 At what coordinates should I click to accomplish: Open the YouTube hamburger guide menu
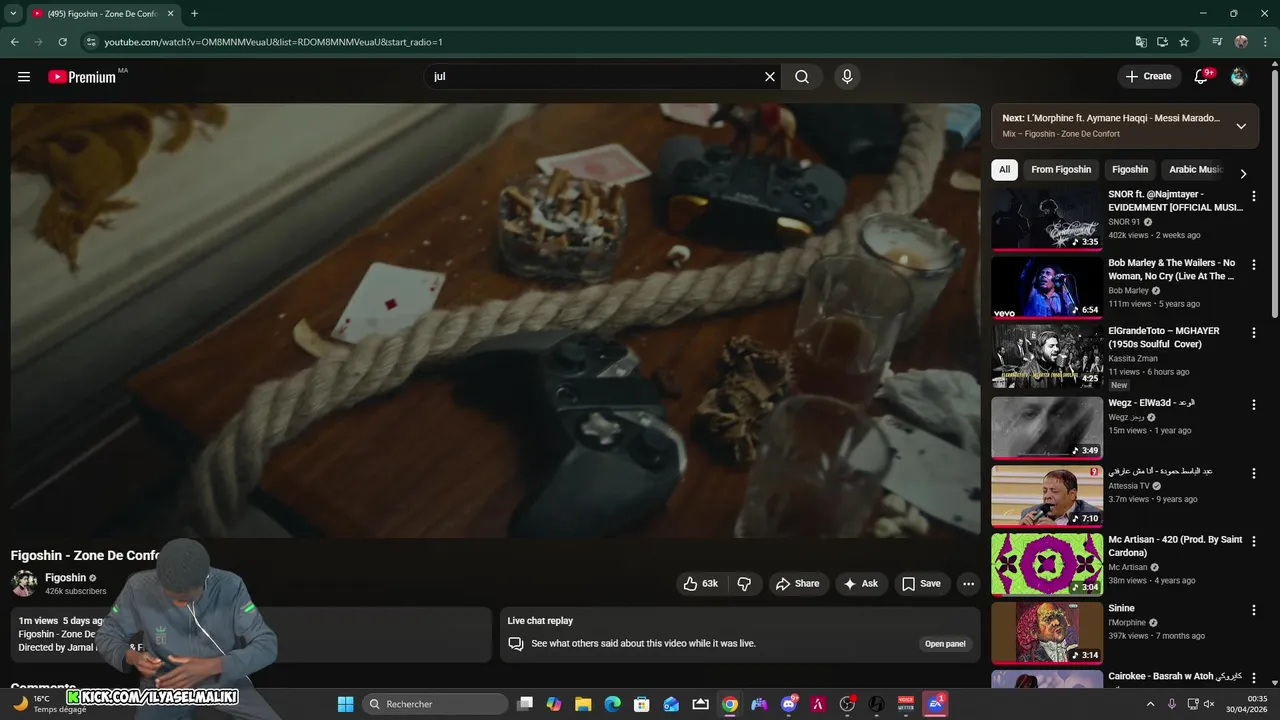[24, 77]
